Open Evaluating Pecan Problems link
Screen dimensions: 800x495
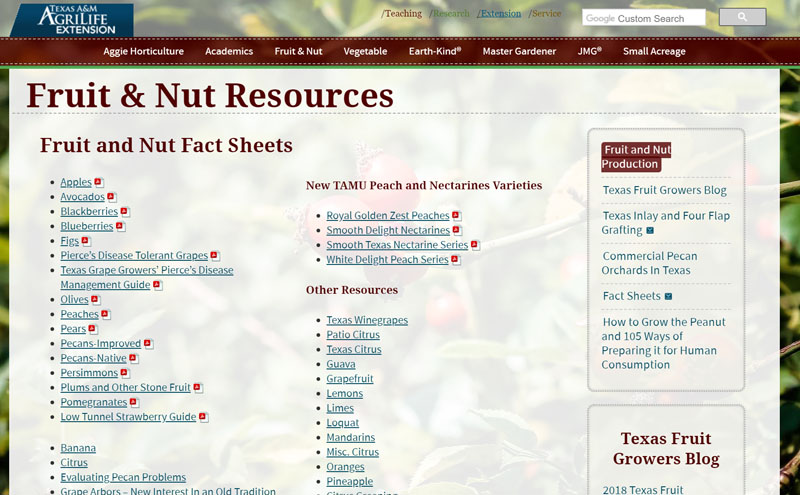[x=123, y=478]
